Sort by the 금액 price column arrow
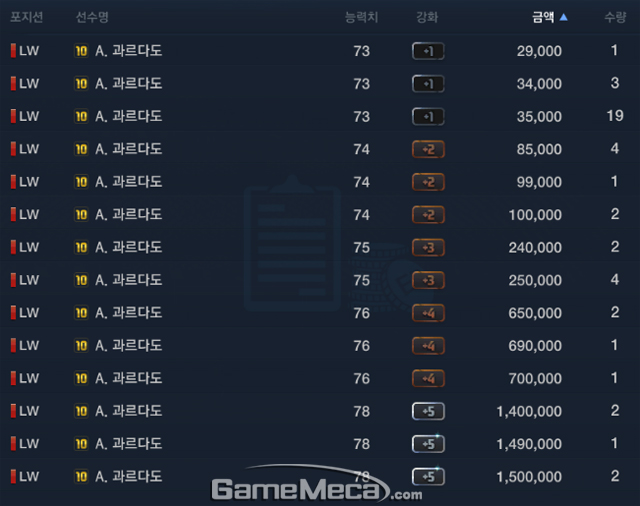The height and width of the screenshot is (506, 640). point(563,17)
